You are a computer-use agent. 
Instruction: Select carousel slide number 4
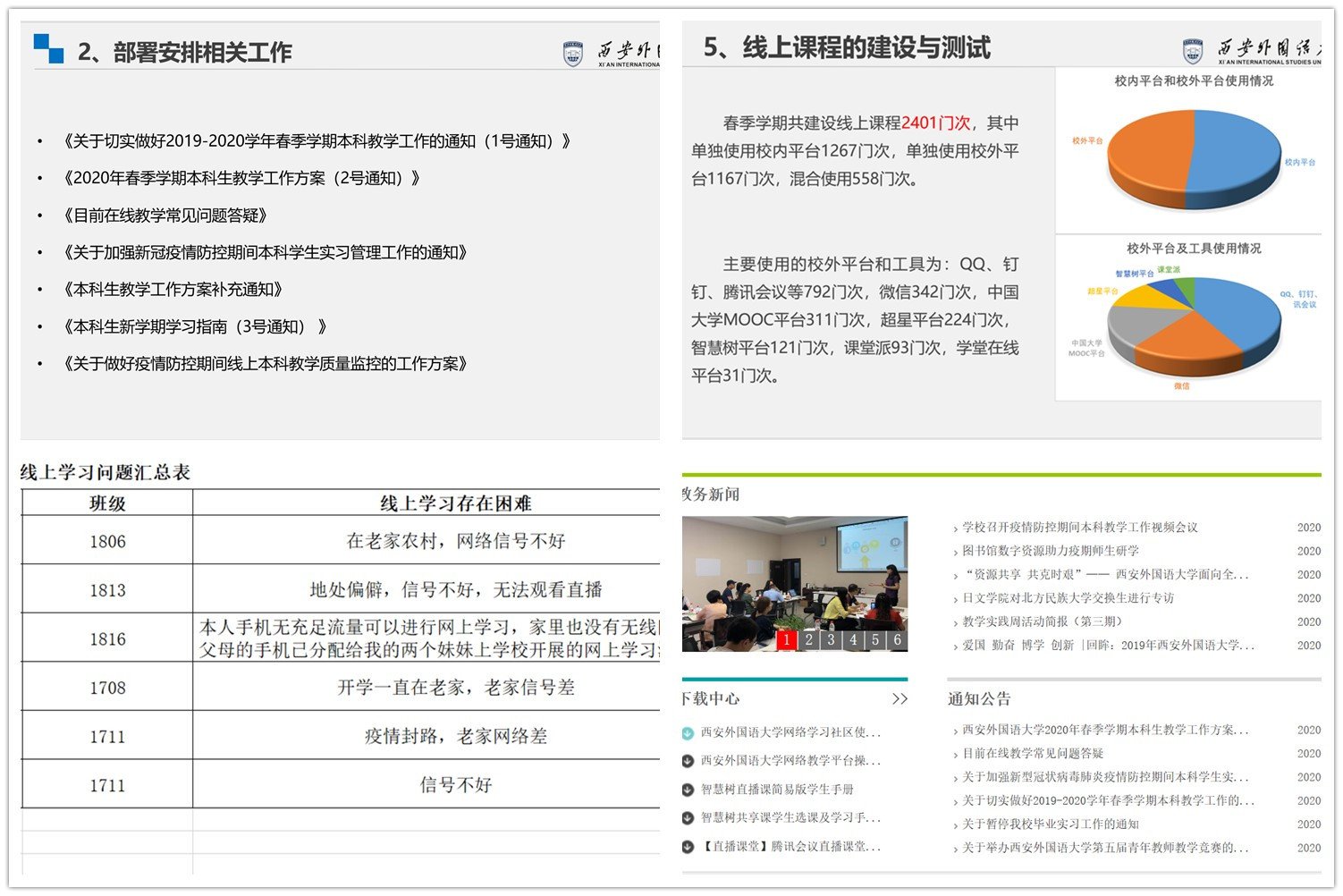pos(854,639)
